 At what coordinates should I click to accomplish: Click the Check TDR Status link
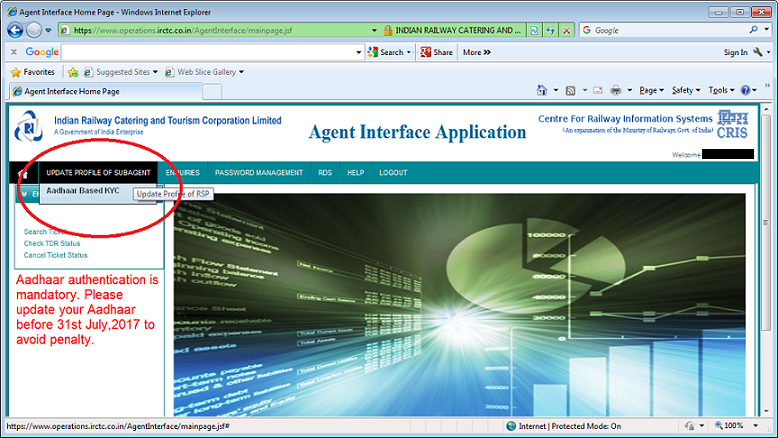(x=52, y=244)
